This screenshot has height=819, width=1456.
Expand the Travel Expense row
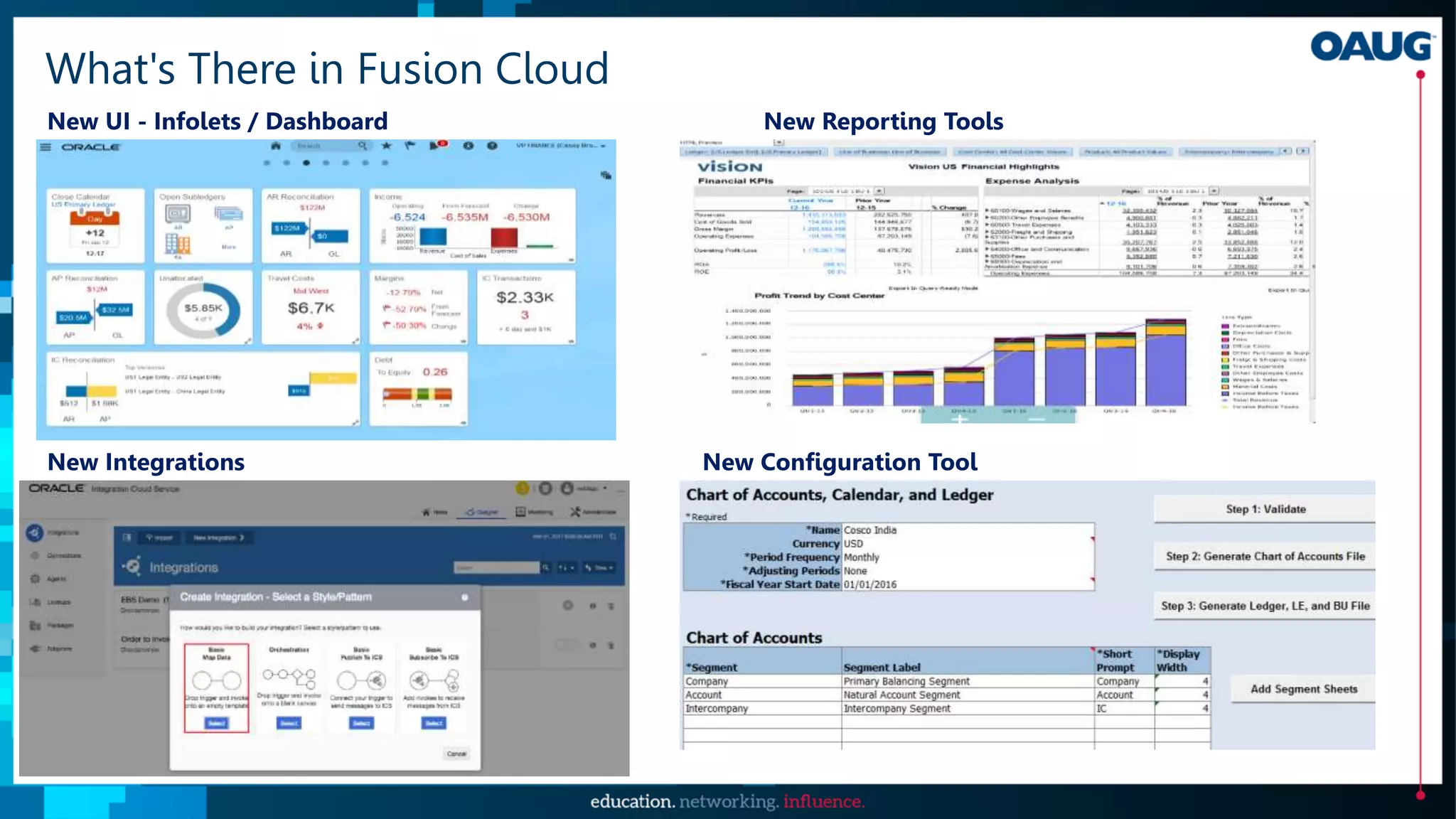[987, 225]
